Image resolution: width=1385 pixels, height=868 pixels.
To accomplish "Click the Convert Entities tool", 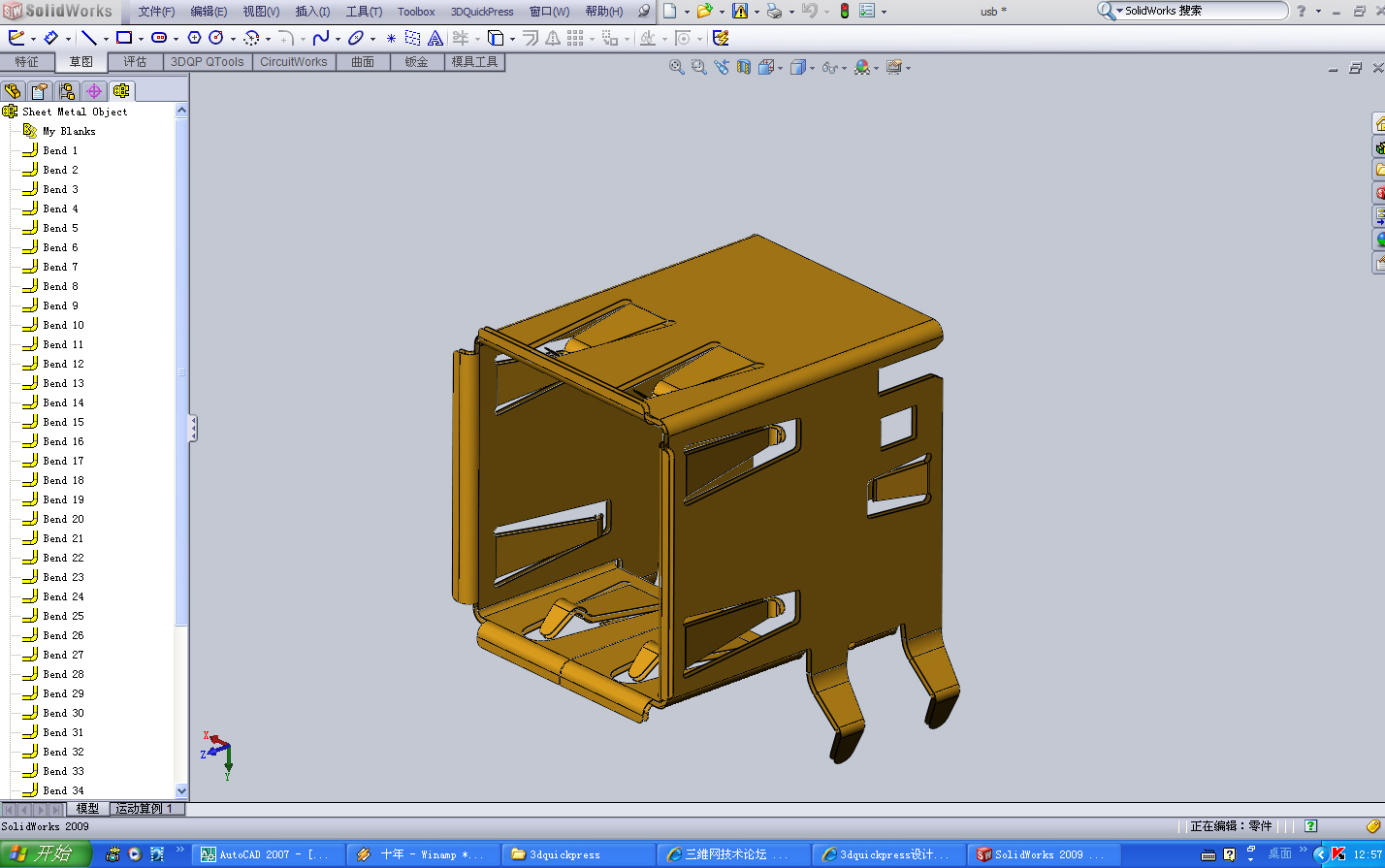I will tap(496, 38).
